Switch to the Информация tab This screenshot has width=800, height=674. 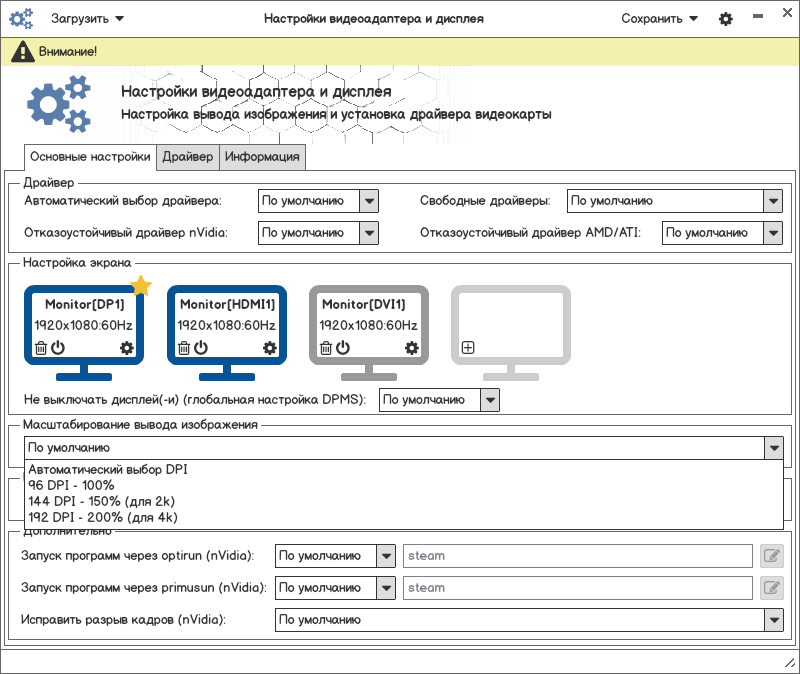click(262, 157)
